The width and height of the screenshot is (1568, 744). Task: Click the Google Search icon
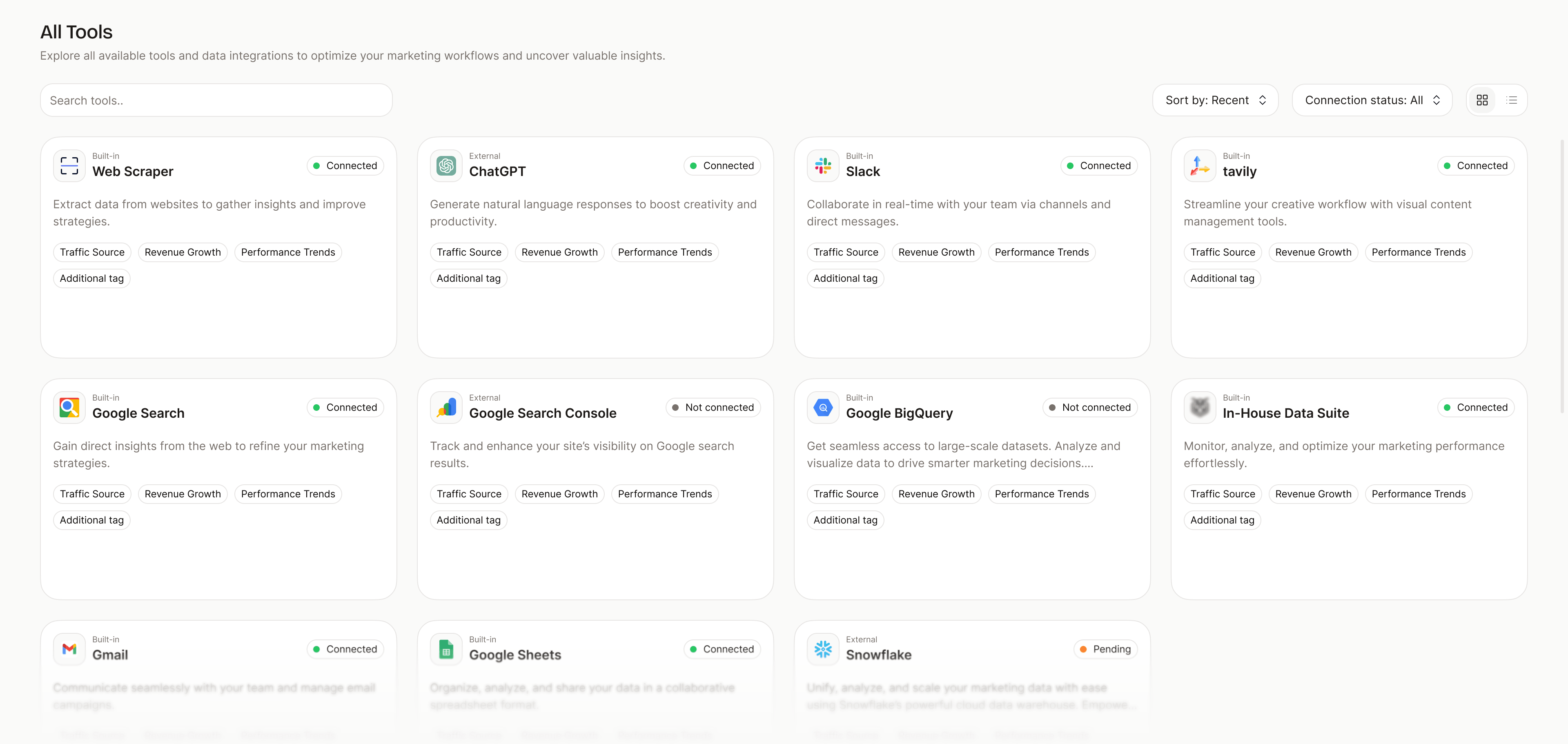tap(69, 407)
